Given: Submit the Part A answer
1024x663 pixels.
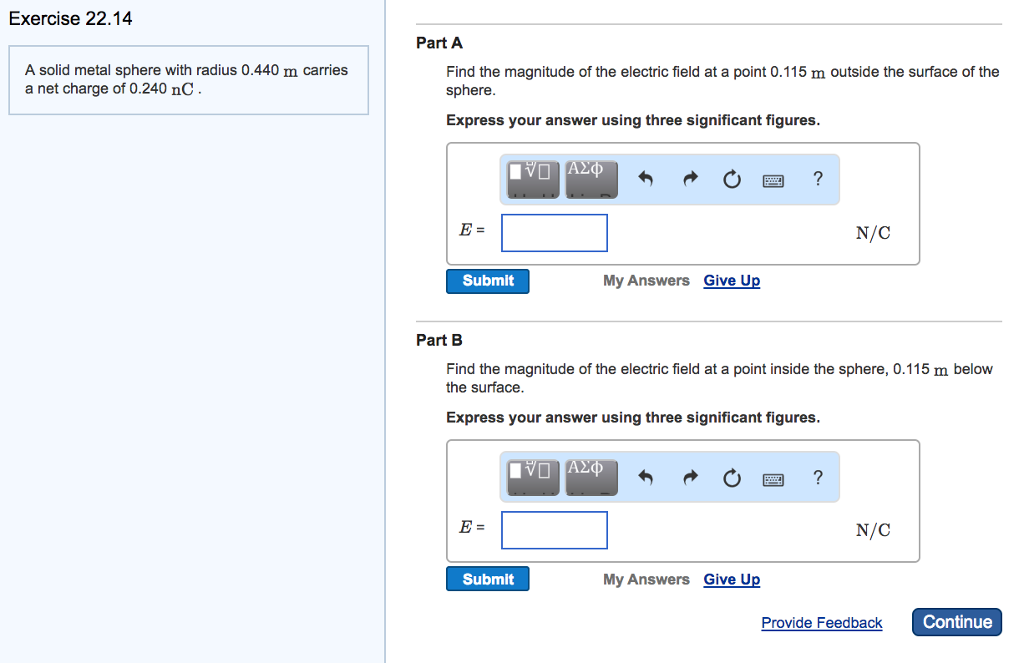Looking at the screenshot, I should 488,281.
